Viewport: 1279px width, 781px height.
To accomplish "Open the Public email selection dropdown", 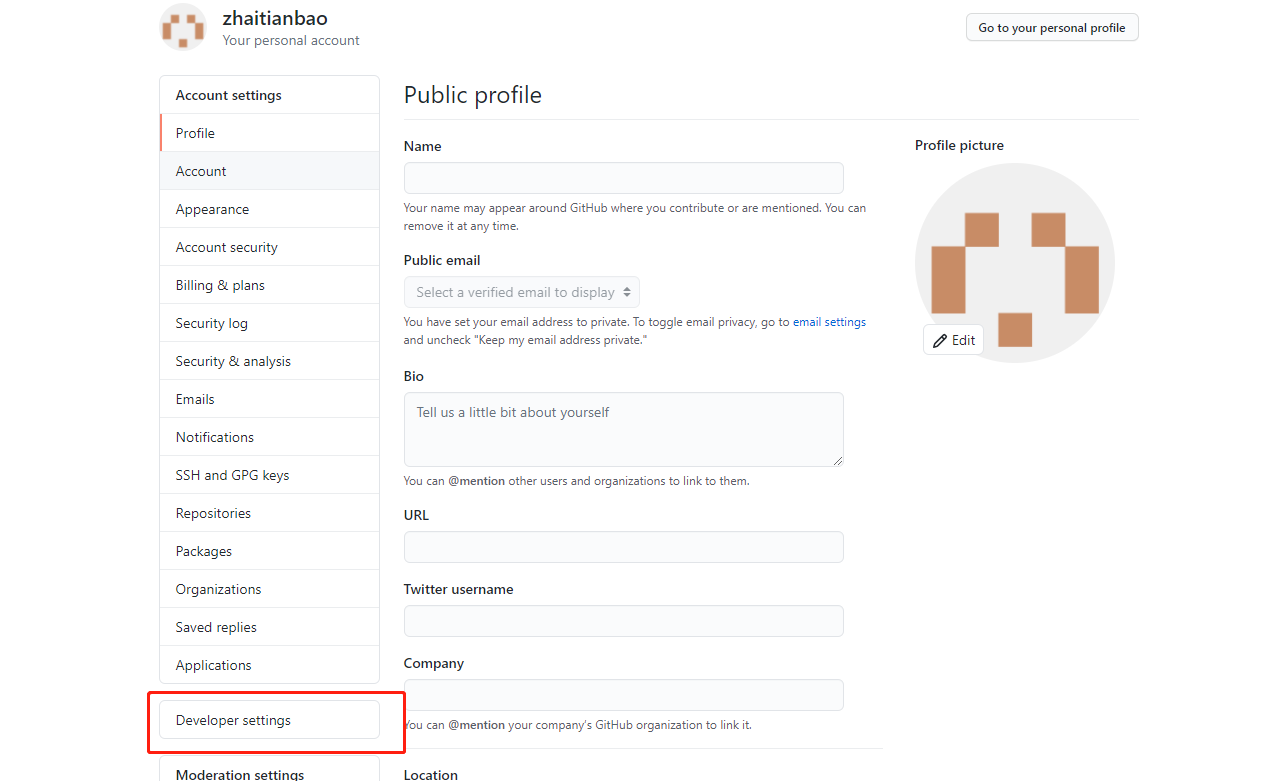I will [x=521, y=292].
